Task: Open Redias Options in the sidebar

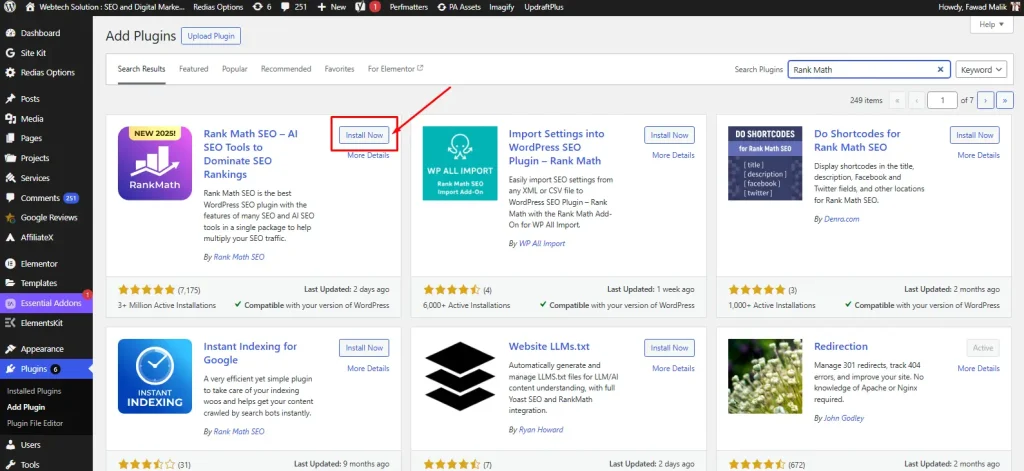Action: (x=46, y=73)
